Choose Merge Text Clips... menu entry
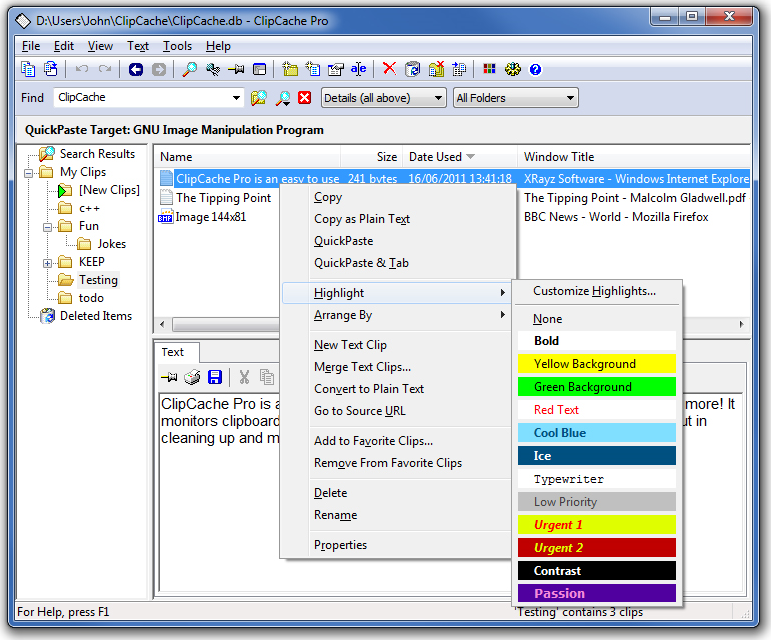 tap(362, 367)
